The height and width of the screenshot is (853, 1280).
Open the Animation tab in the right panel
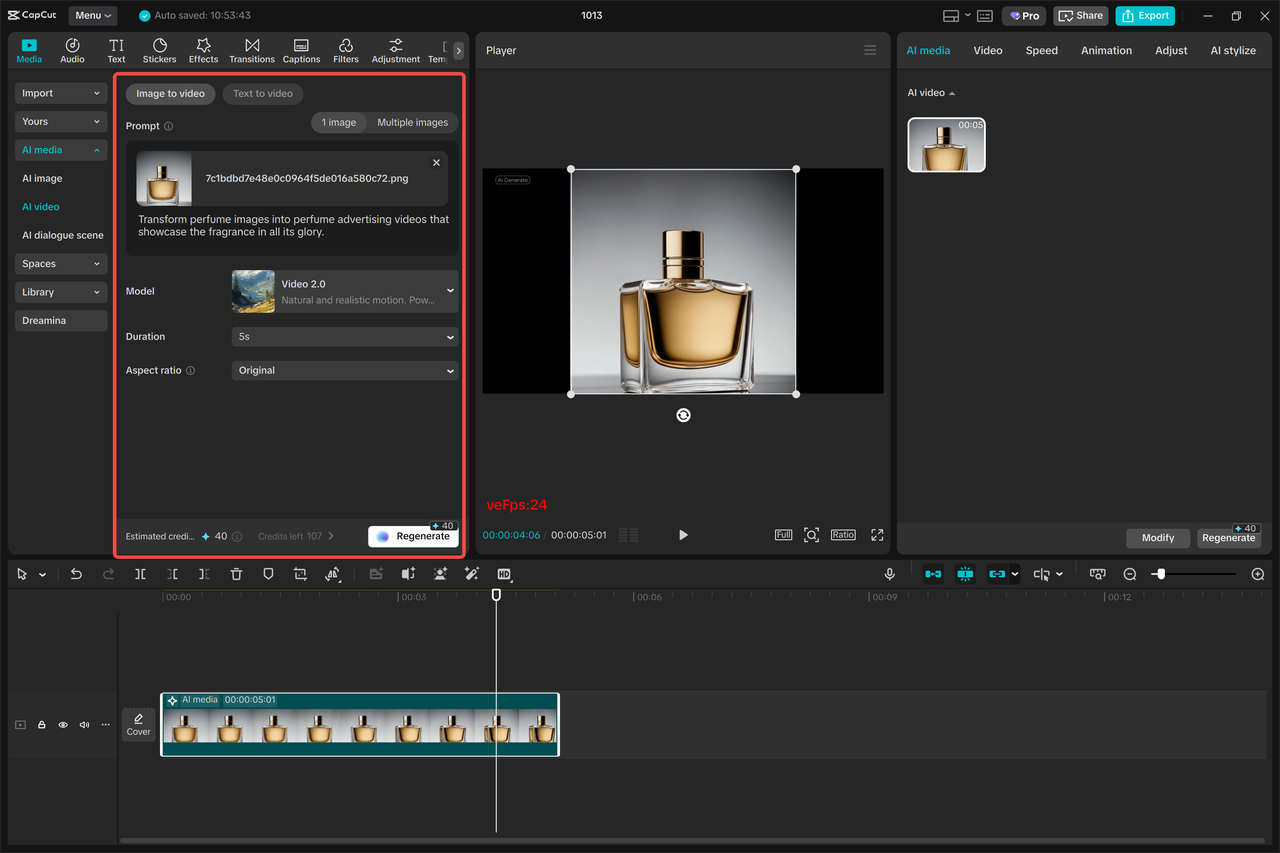pyautogui.click(x=1106, y=50)
